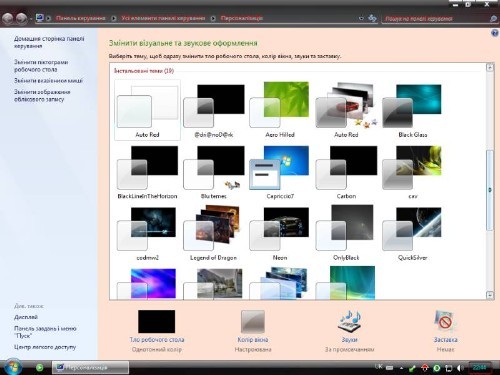Open the network tray icon
The width and height of the screenshot is (500, 375).
449,368
